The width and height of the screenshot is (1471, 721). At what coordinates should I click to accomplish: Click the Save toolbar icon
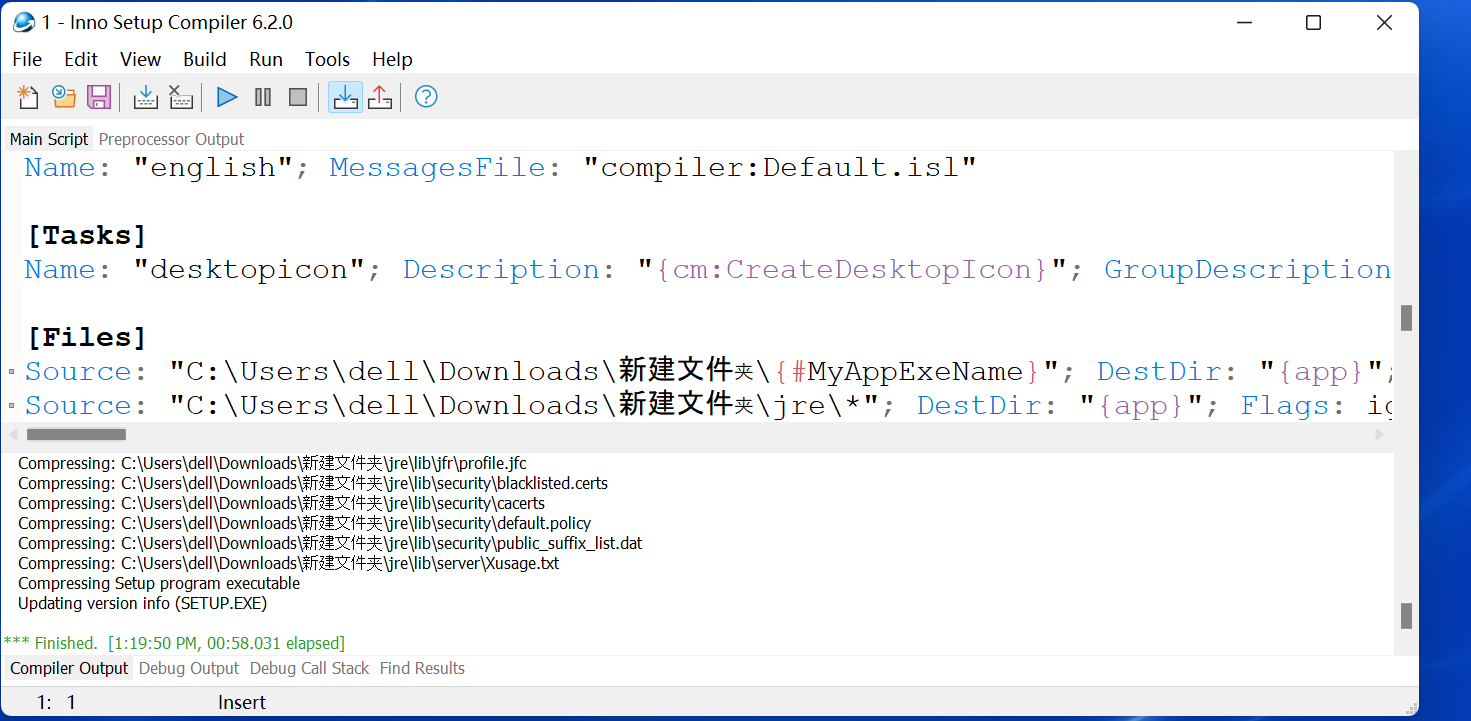click(99, 97)
